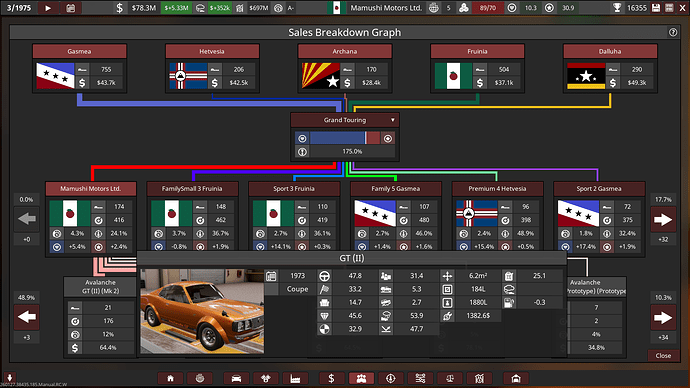
Task: Click the right arrow under 10.3%
Action: tap(663, 317)
